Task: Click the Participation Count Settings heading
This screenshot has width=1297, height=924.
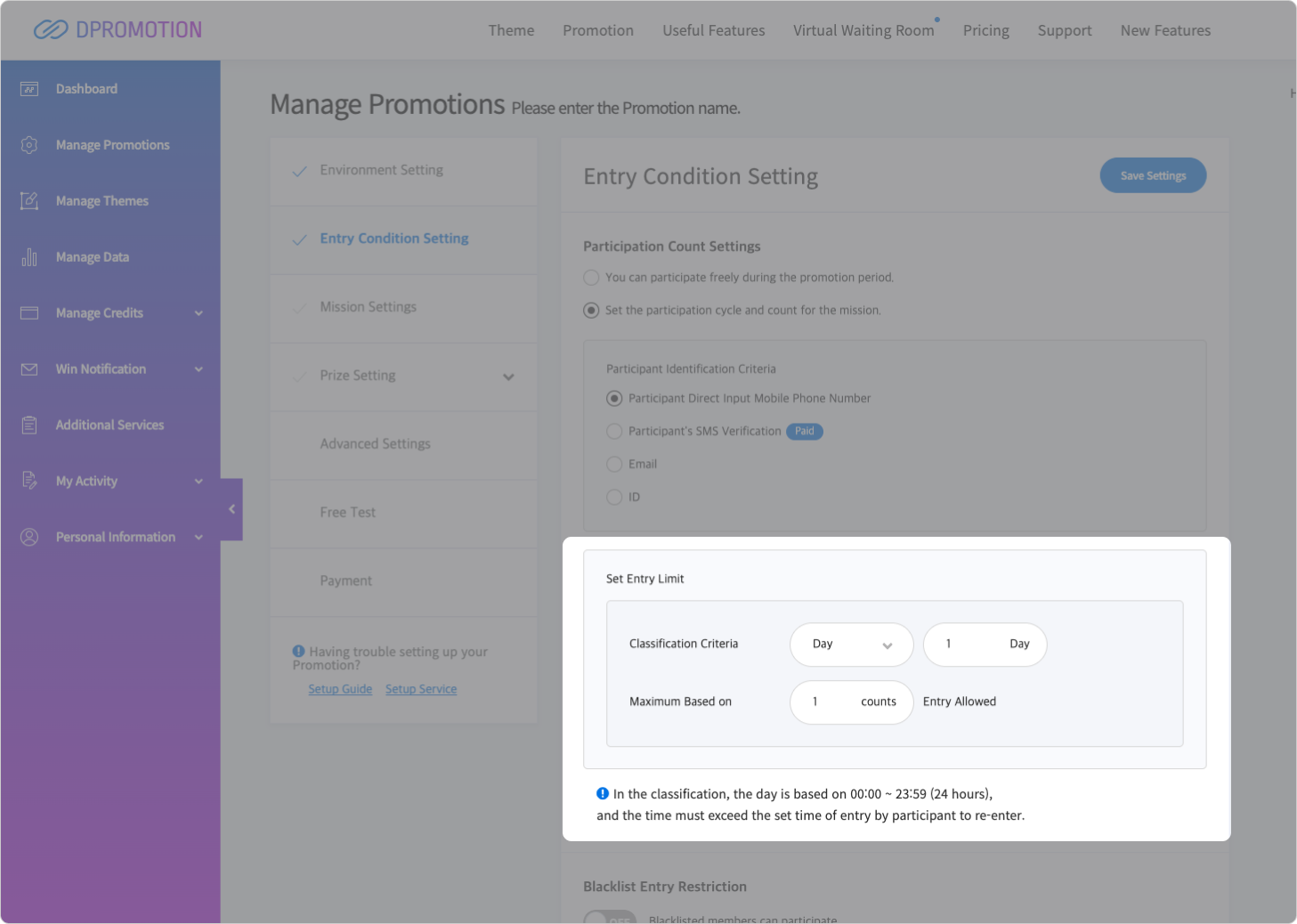Action: click(672, 247)
